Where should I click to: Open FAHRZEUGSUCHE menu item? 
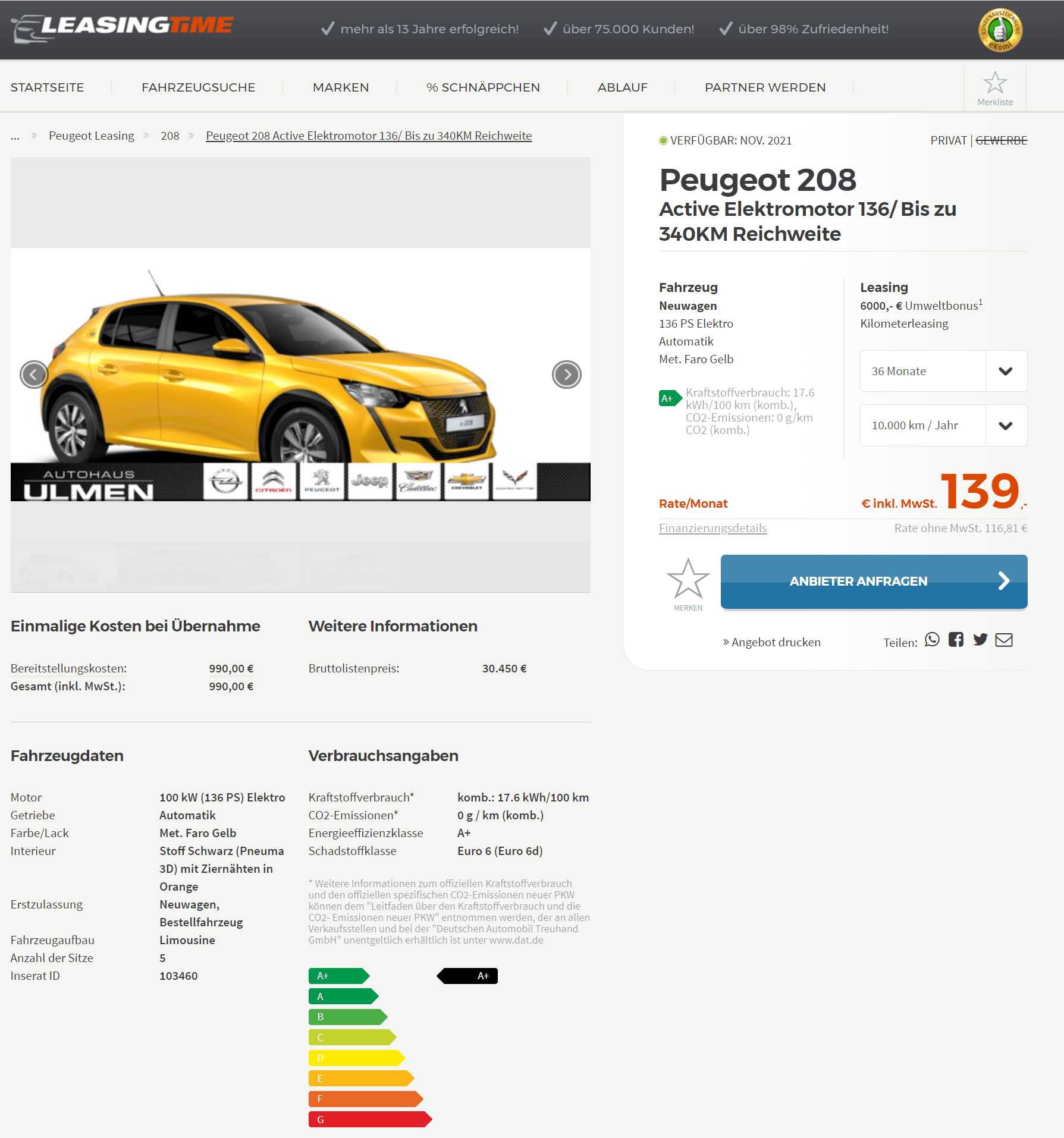coord(198,87)
